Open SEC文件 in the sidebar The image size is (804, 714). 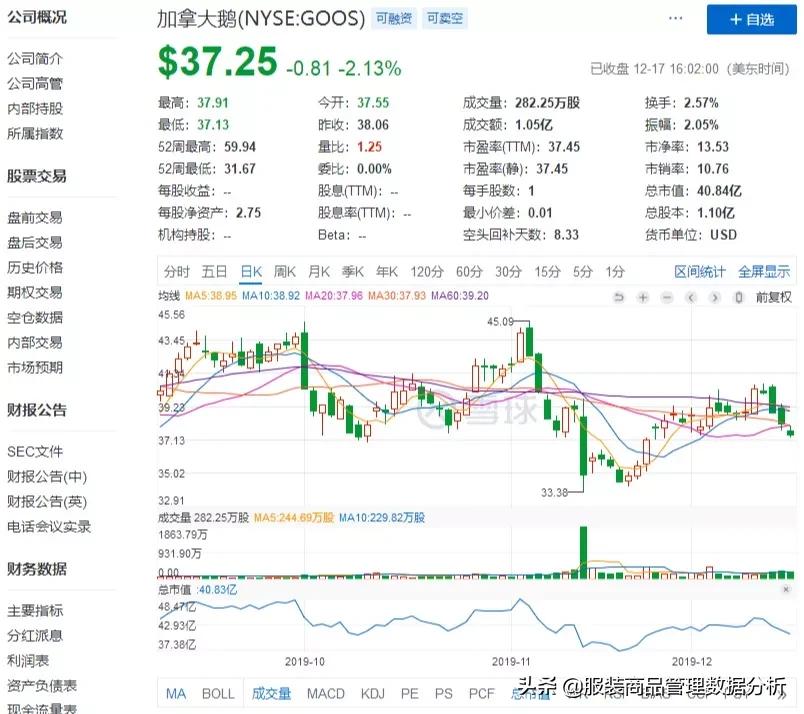click(35, 451)
